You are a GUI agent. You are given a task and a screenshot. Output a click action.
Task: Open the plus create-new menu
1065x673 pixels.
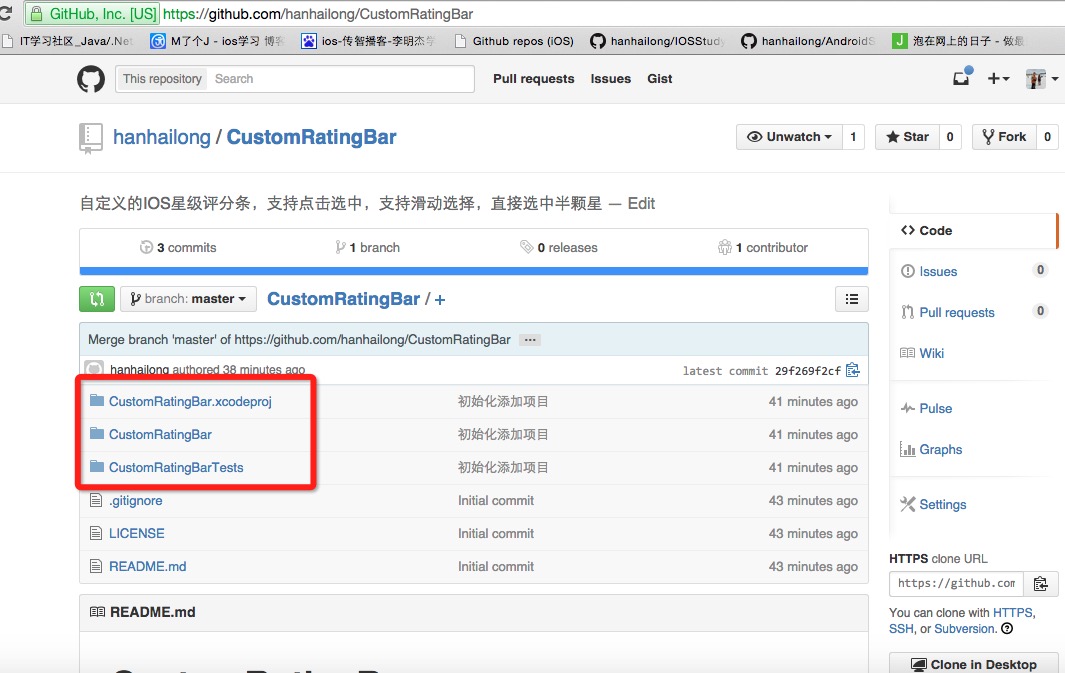point(997,79)
